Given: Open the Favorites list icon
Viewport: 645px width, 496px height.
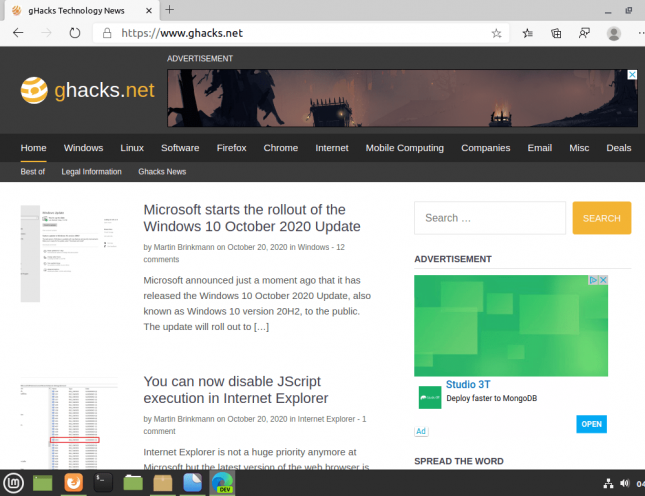Looking at the screenshot, I should 528,33.
